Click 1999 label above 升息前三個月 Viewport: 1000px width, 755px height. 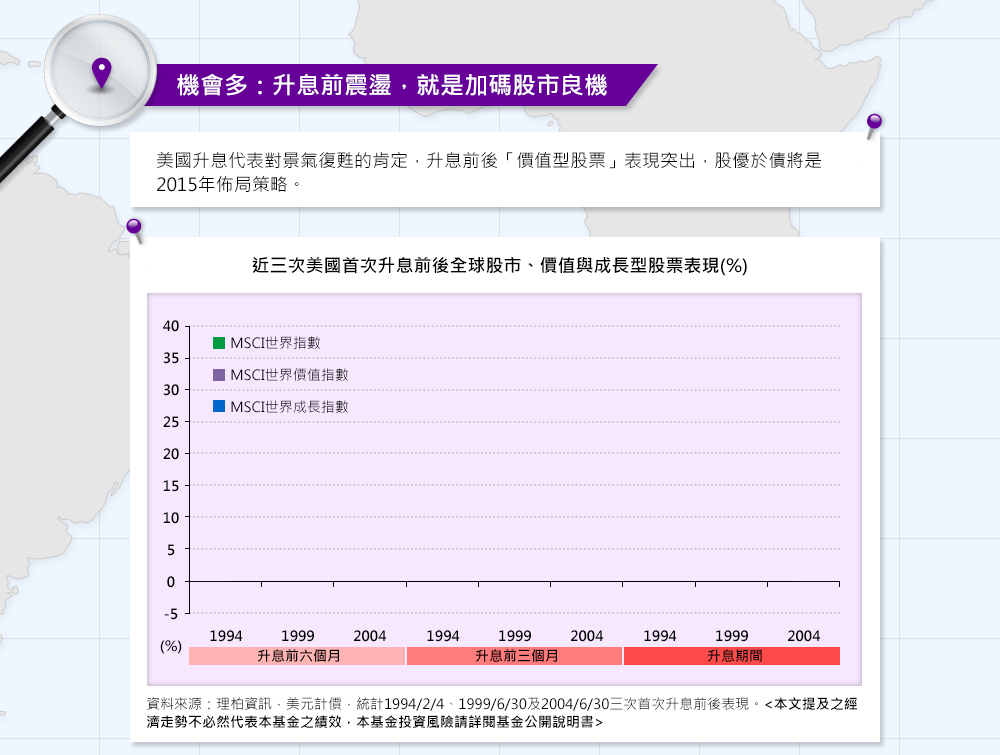coord(515,636)
